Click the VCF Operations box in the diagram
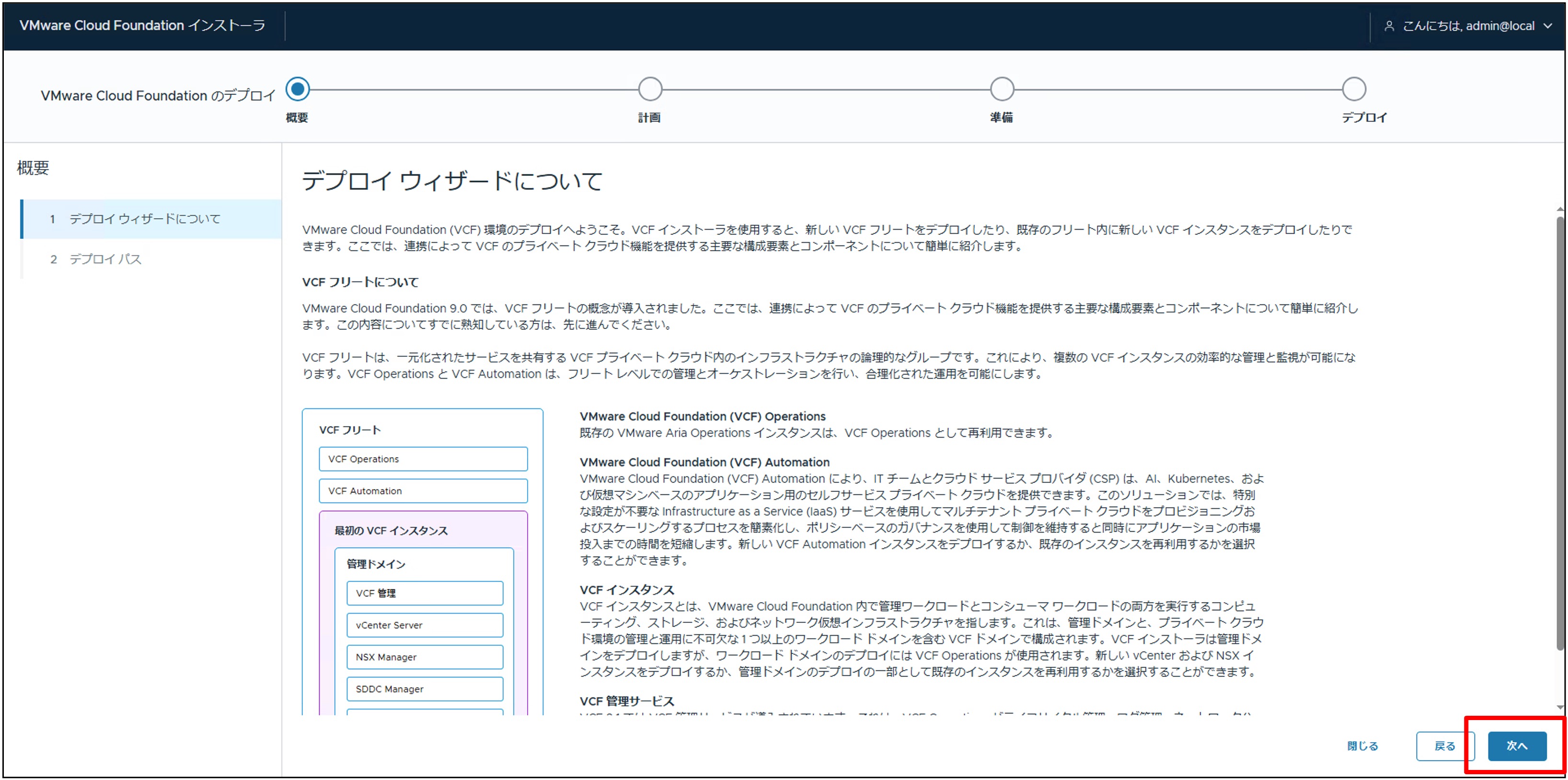The height and width of the screenshot is (780, 1568). click(x=423, y=459)
